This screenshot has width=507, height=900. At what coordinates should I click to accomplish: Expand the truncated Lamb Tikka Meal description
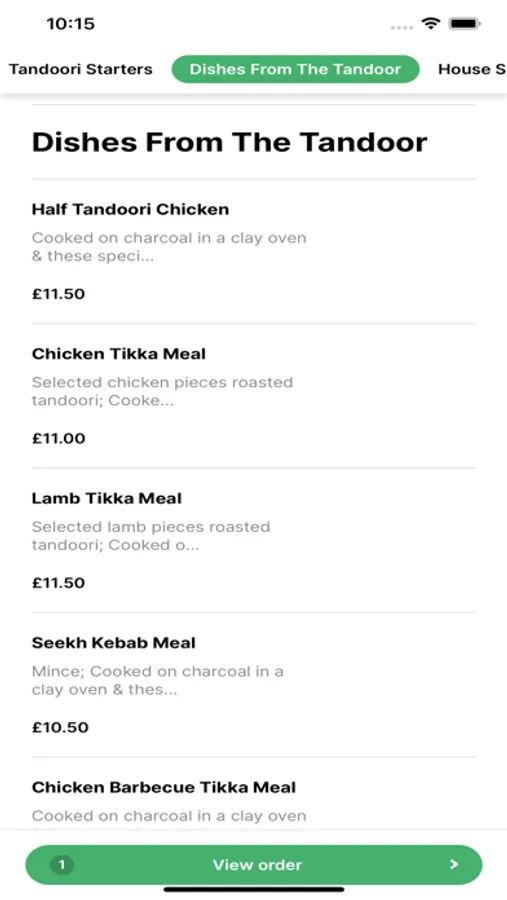click(151, 536)
